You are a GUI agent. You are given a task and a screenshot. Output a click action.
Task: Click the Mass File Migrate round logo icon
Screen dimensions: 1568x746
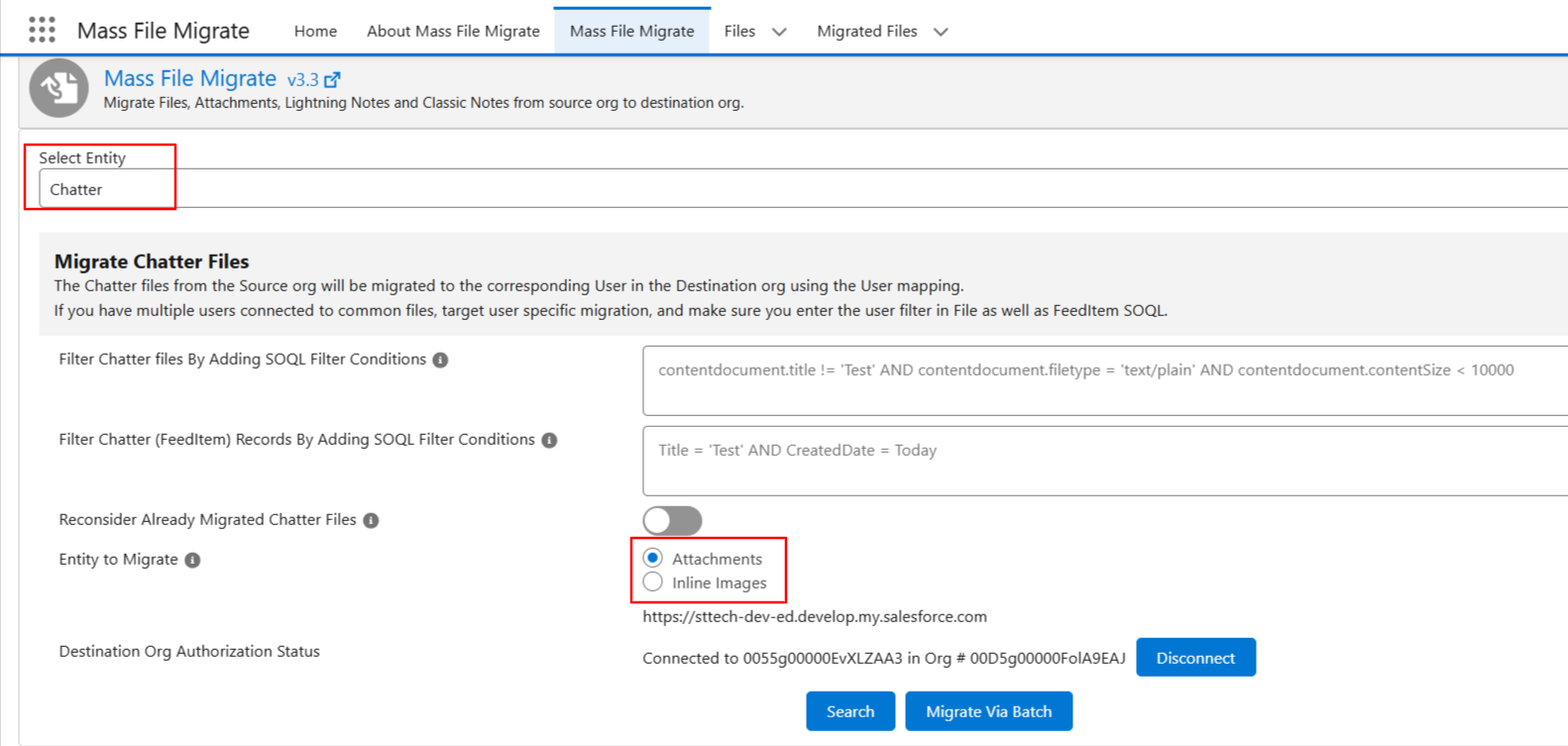coord(58,88)
